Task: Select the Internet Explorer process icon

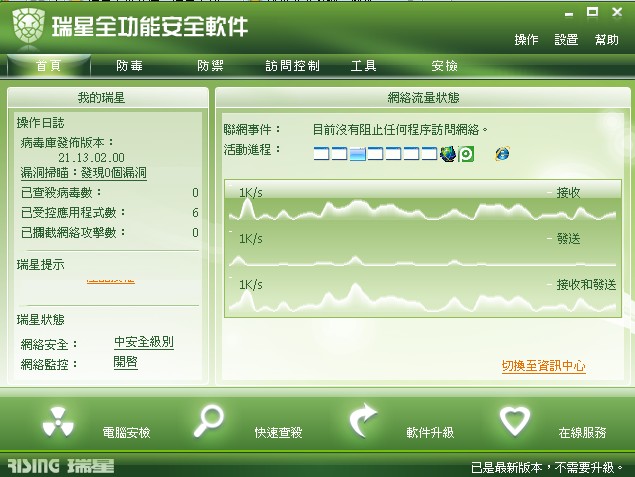Action: 502,153
